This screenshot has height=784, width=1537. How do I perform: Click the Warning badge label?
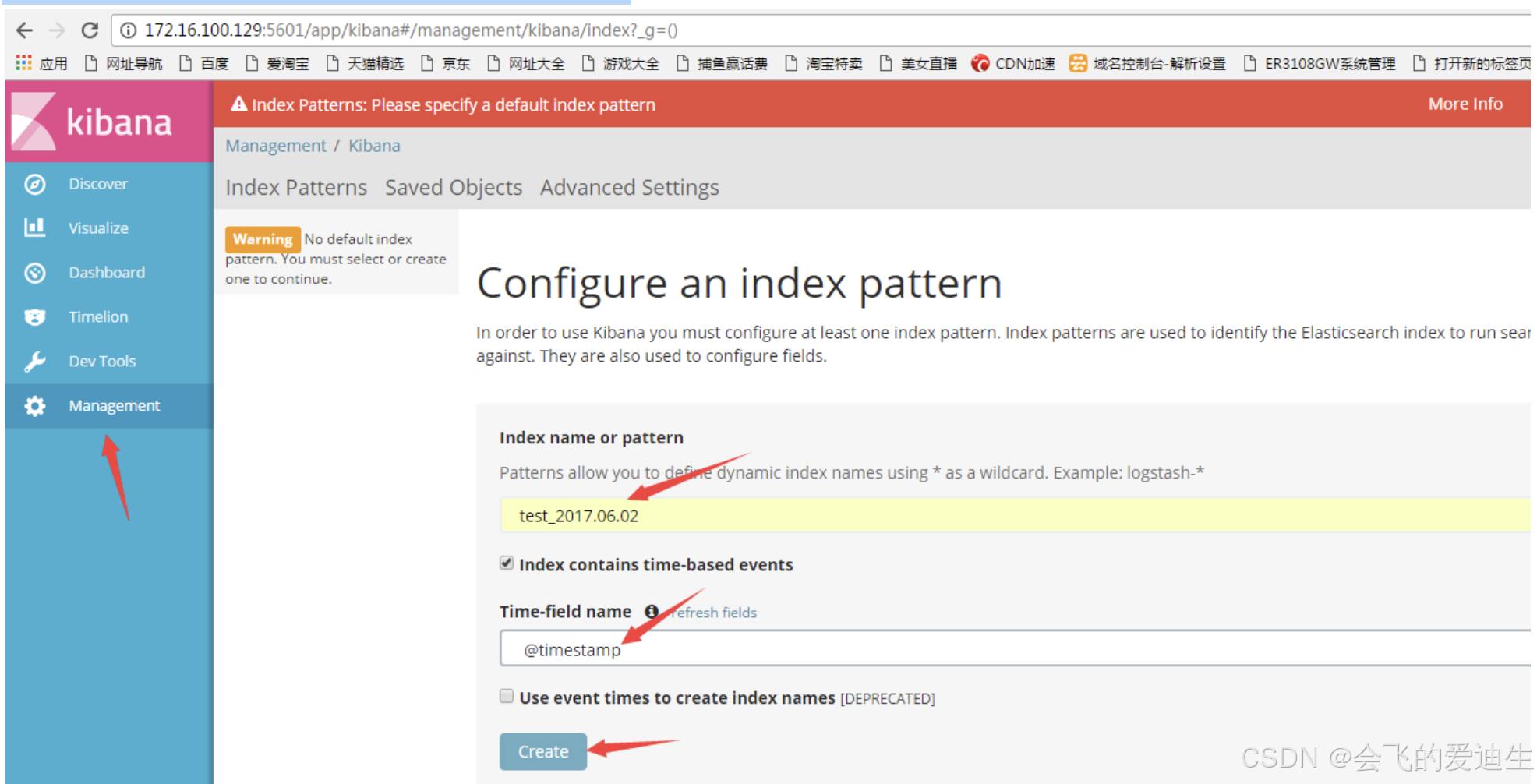pos(263,239)
